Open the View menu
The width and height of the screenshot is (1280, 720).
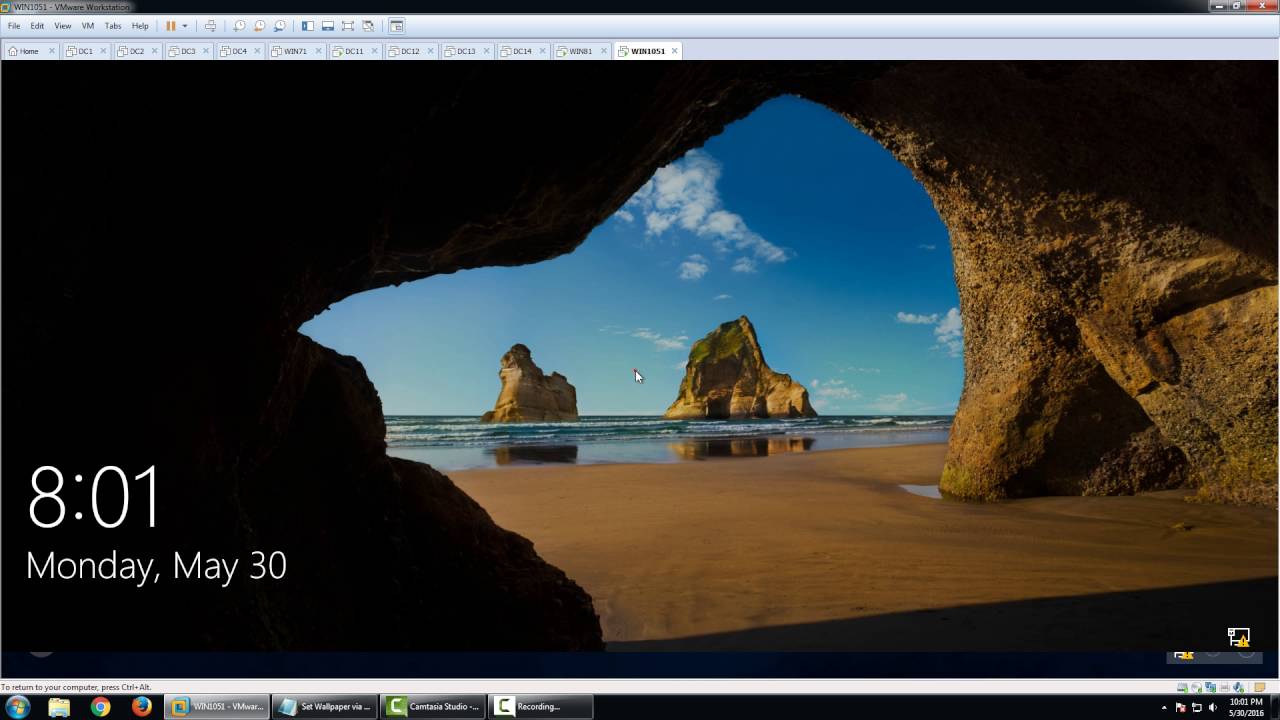point(62,26)
